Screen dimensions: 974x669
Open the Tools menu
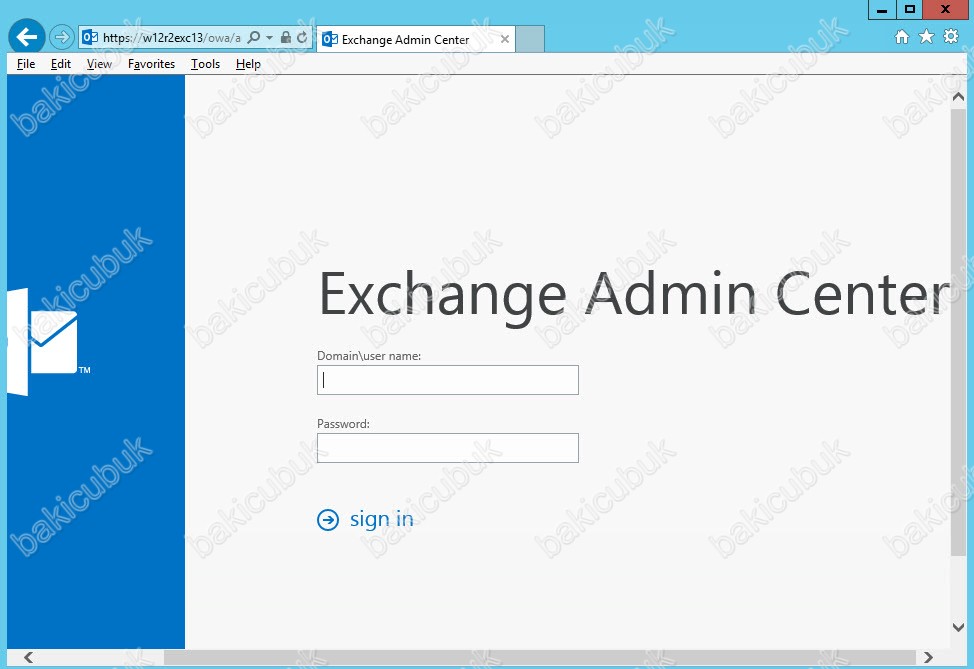click(206, 64)
